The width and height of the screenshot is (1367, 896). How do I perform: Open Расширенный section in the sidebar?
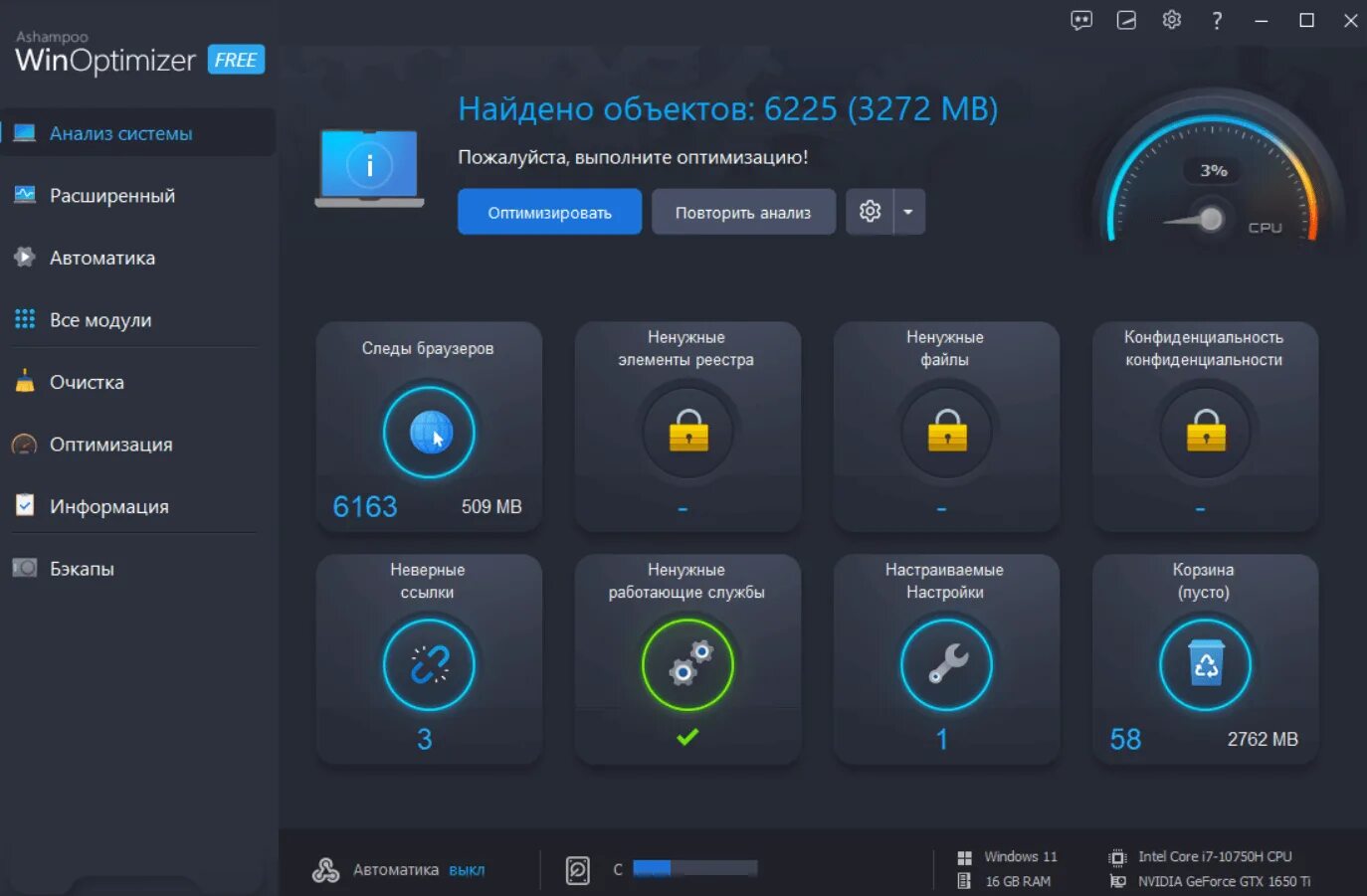pyautogui.click(x=137, y=196)
